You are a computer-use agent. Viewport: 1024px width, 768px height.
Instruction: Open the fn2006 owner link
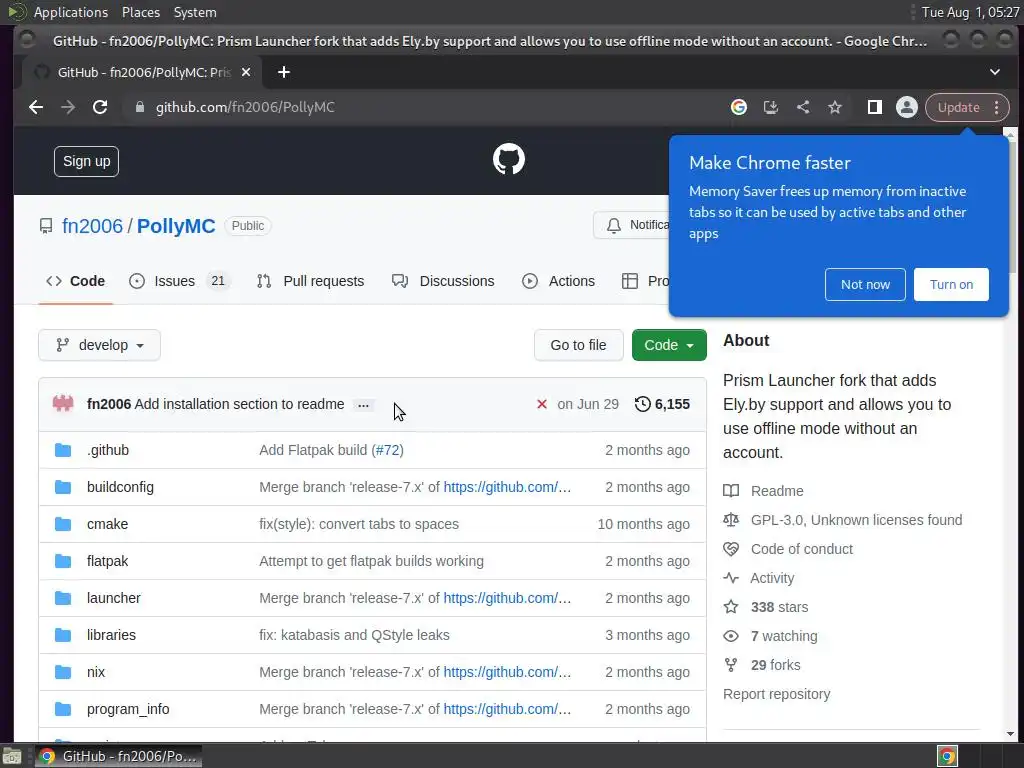point(92,226)
